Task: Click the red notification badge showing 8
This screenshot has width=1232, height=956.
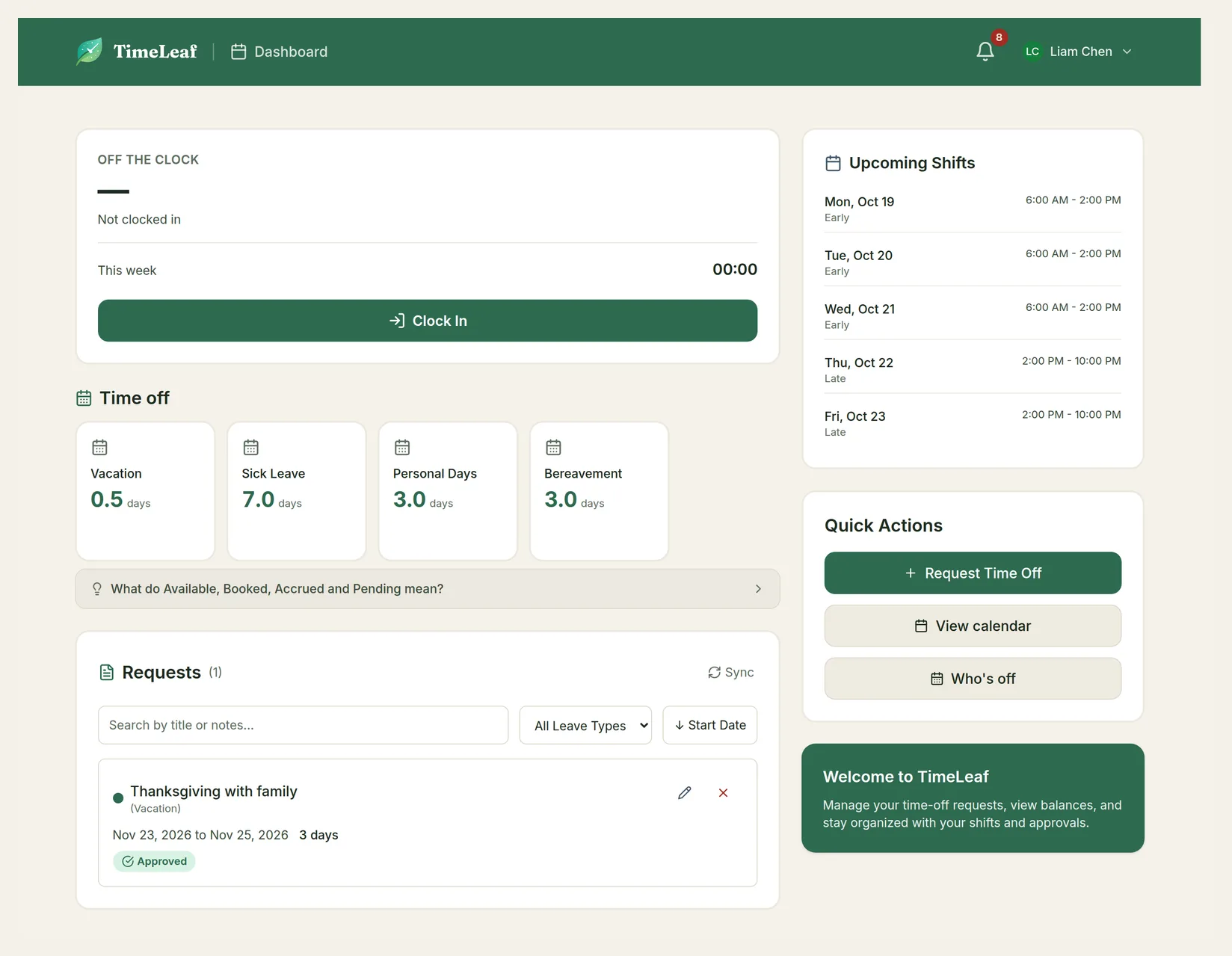Action: pyautogui.click(x=999, y=37)
